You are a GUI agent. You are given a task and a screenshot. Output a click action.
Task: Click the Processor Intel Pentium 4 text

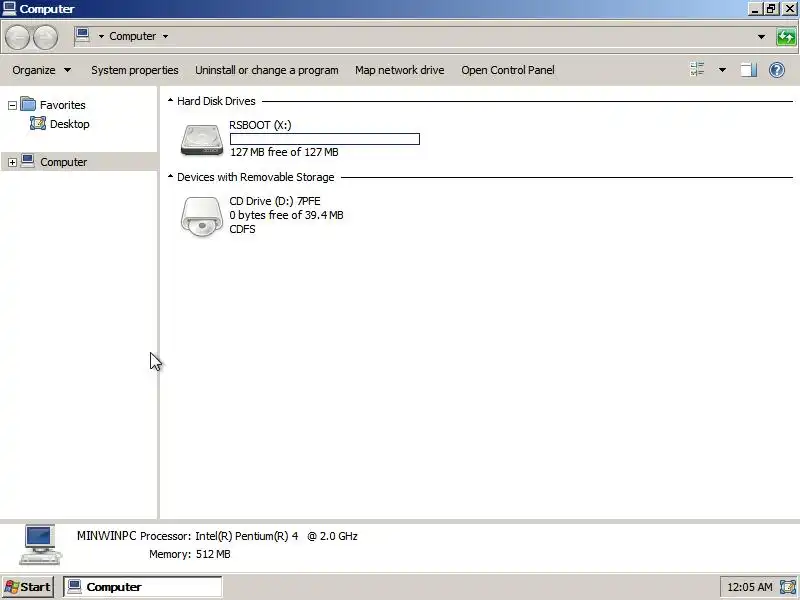(248, 536)
